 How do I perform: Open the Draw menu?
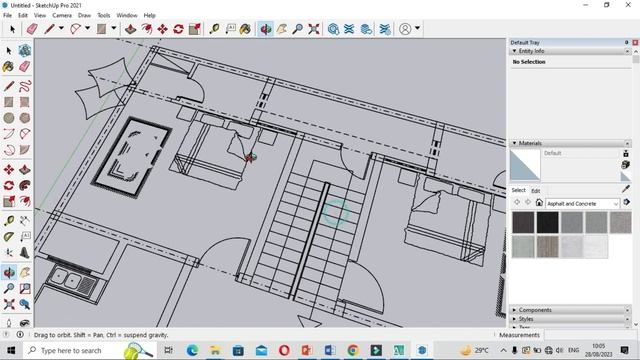click(x=84, y=15)
